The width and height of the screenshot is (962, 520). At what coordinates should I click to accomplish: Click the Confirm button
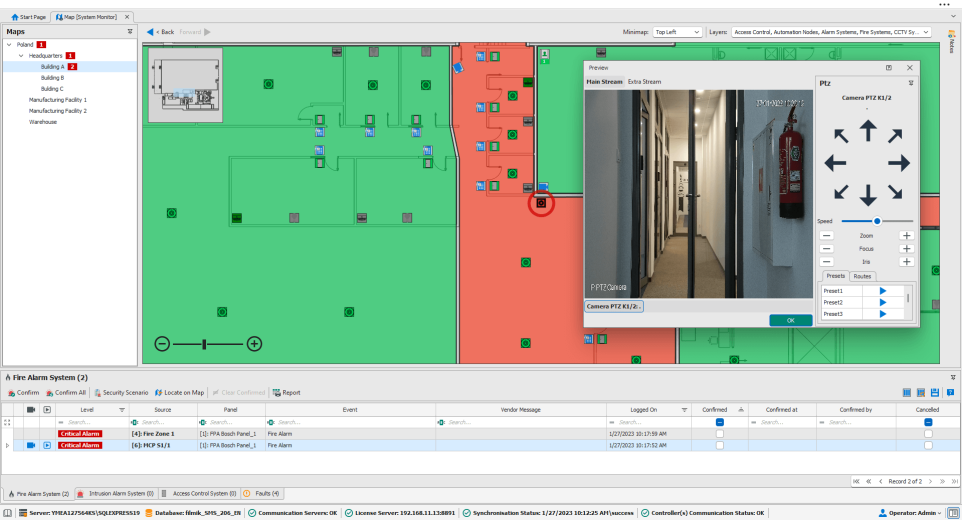pos(23,392)
